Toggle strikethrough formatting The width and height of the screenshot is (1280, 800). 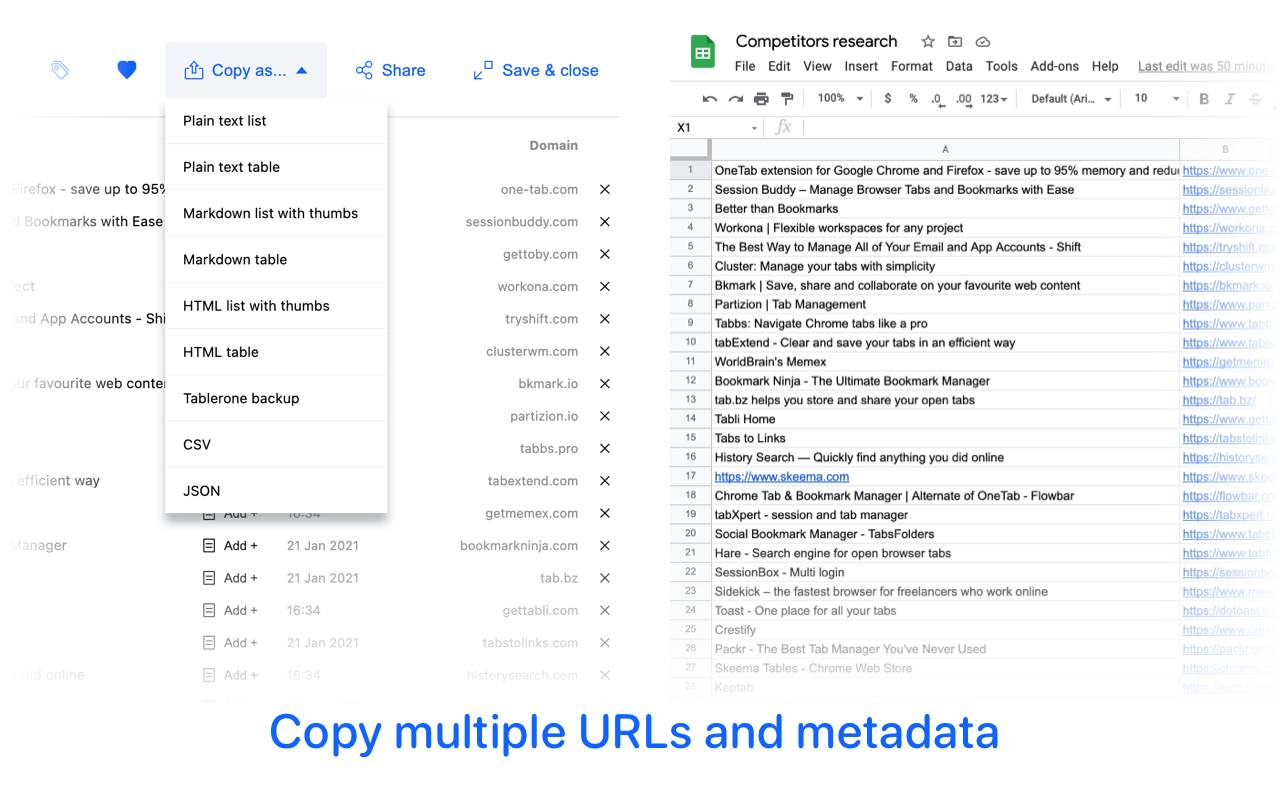click(x=1257, y=99)
